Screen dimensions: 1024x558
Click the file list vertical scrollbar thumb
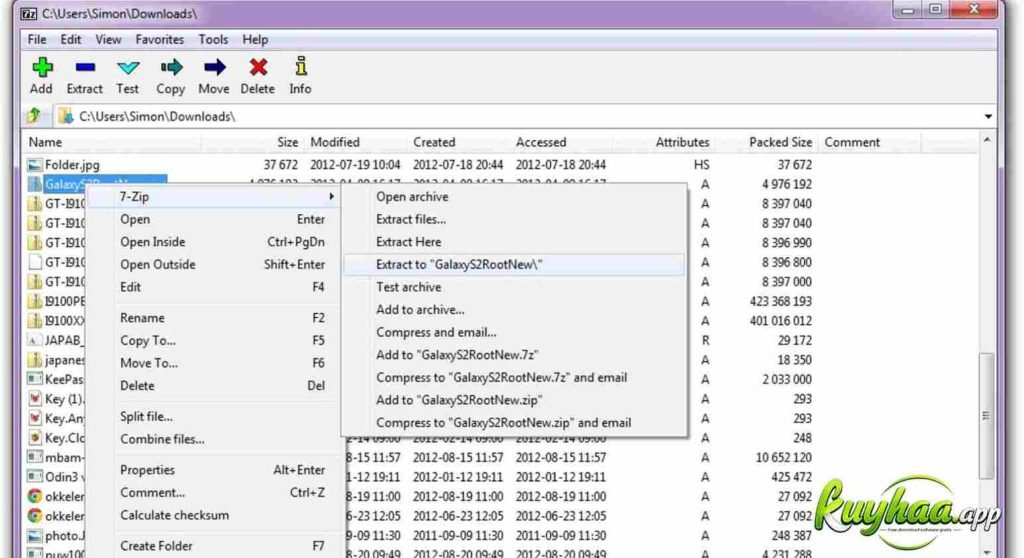986,415
